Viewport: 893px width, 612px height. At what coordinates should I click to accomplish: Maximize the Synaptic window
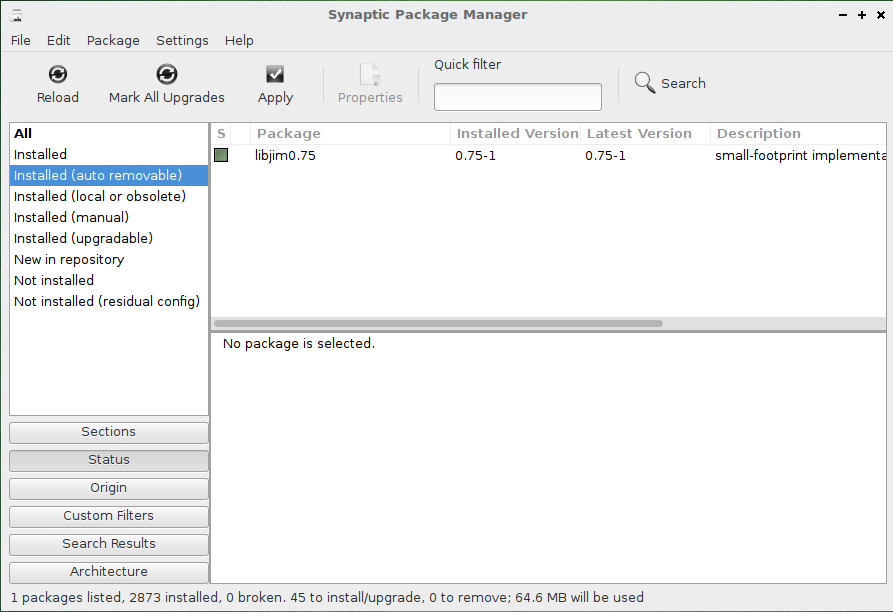[862, 15]
